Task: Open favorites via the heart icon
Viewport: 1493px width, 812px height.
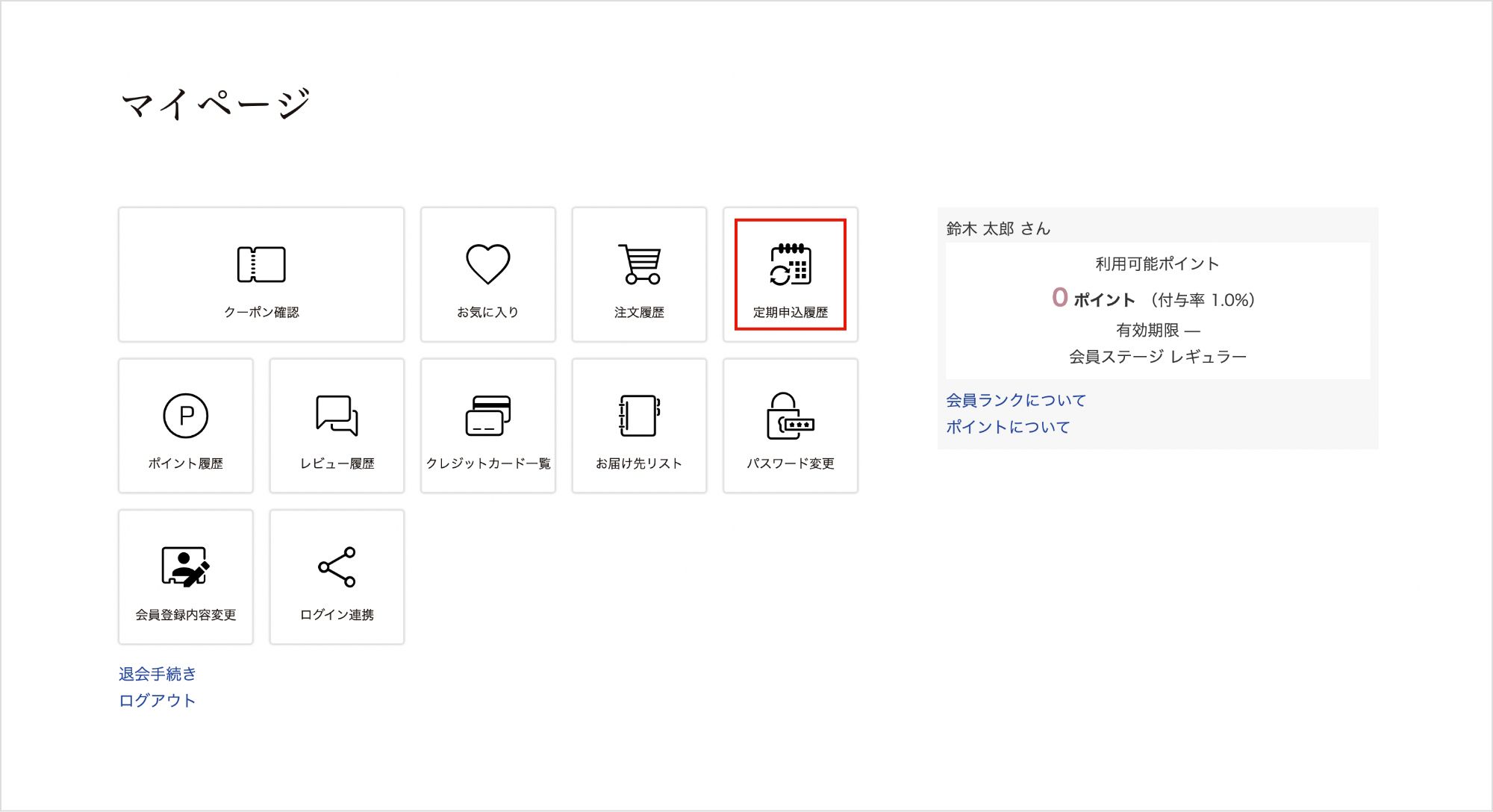Action: tap(487, 264)
